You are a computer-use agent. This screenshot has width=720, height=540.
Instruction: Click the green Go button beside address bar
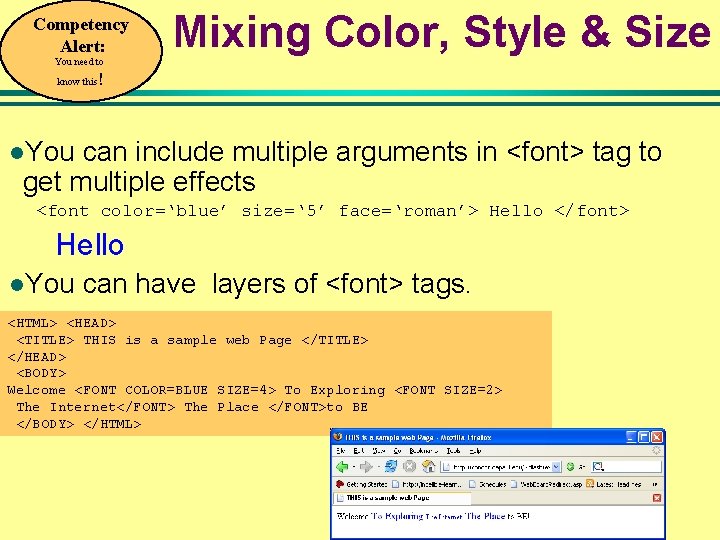pyautogui.click(x=570, y=467)
